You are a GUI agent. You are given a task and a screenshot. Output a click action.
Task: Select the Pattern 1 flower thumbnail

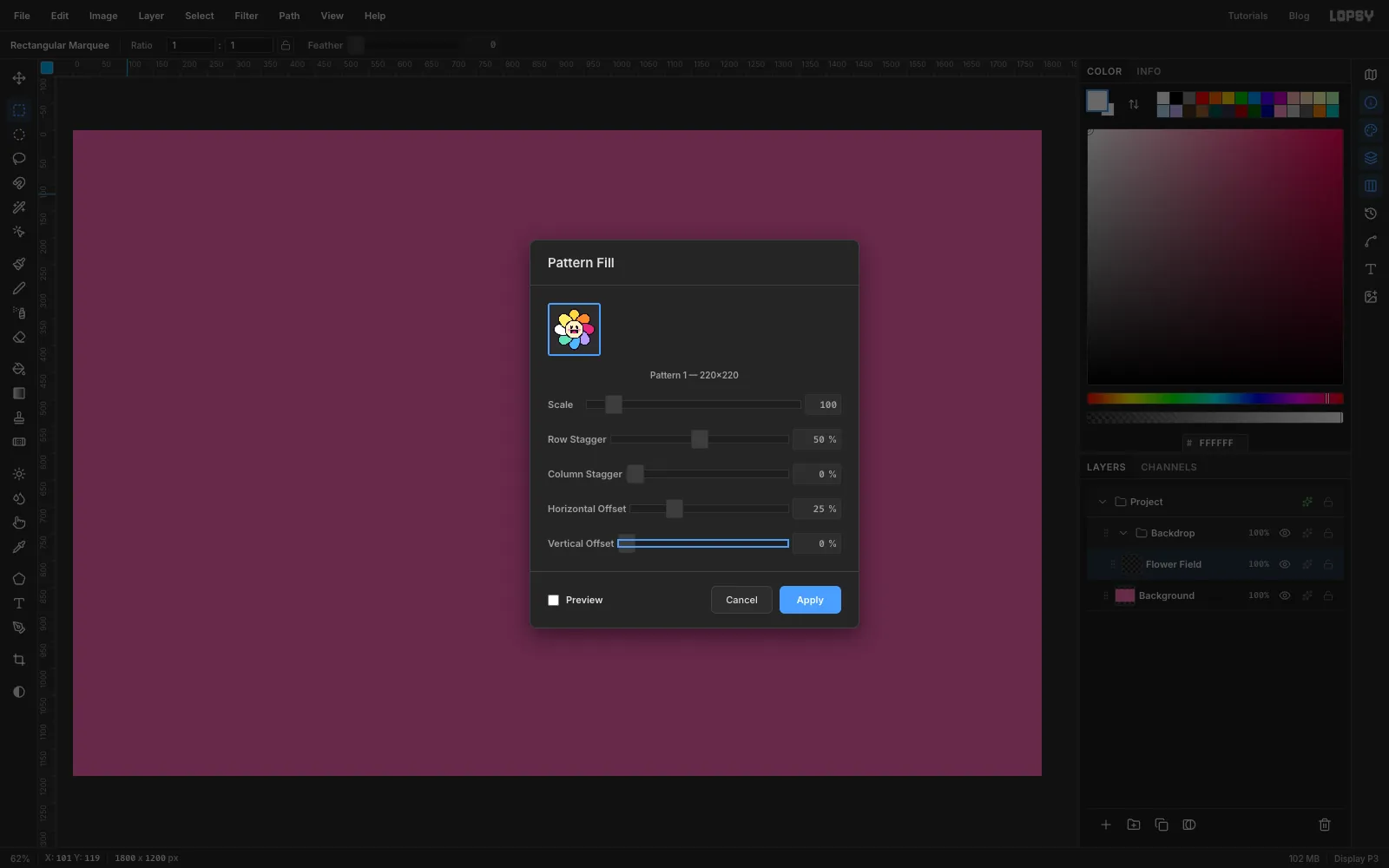[x=574, y=329]
